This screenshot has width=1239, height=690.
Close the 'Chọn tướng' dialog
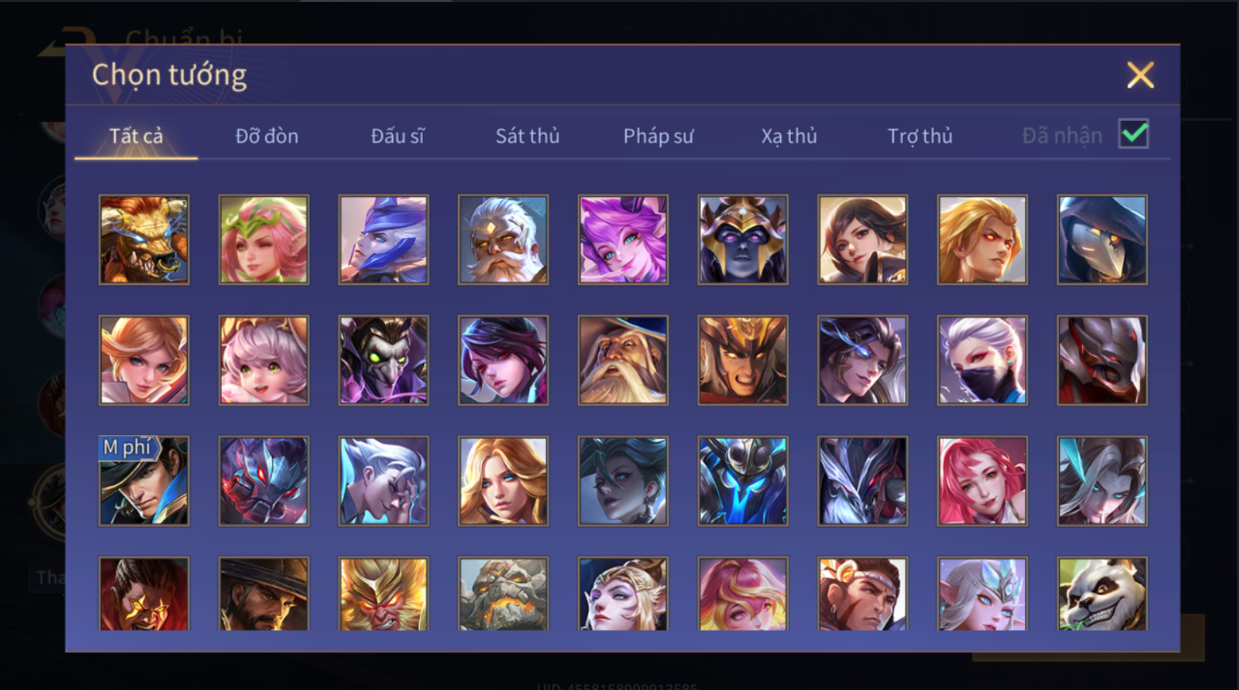(x=1140, y=75)
